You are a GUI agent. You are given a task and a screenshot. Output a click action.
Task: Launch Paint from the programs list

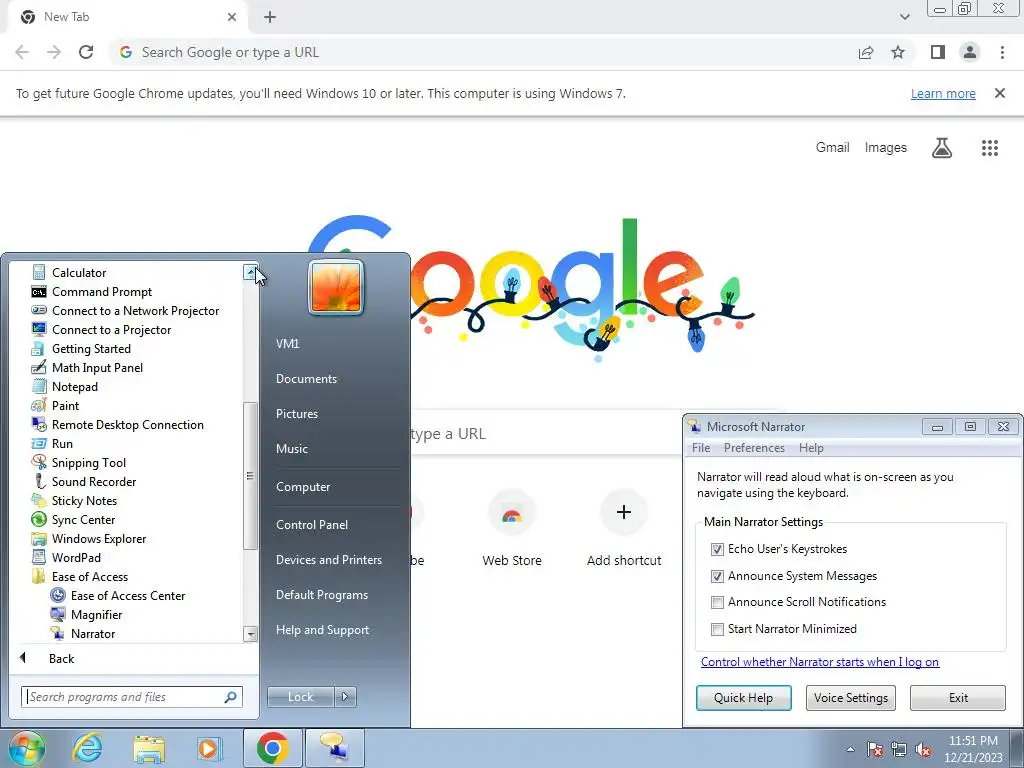pos(65,405)
